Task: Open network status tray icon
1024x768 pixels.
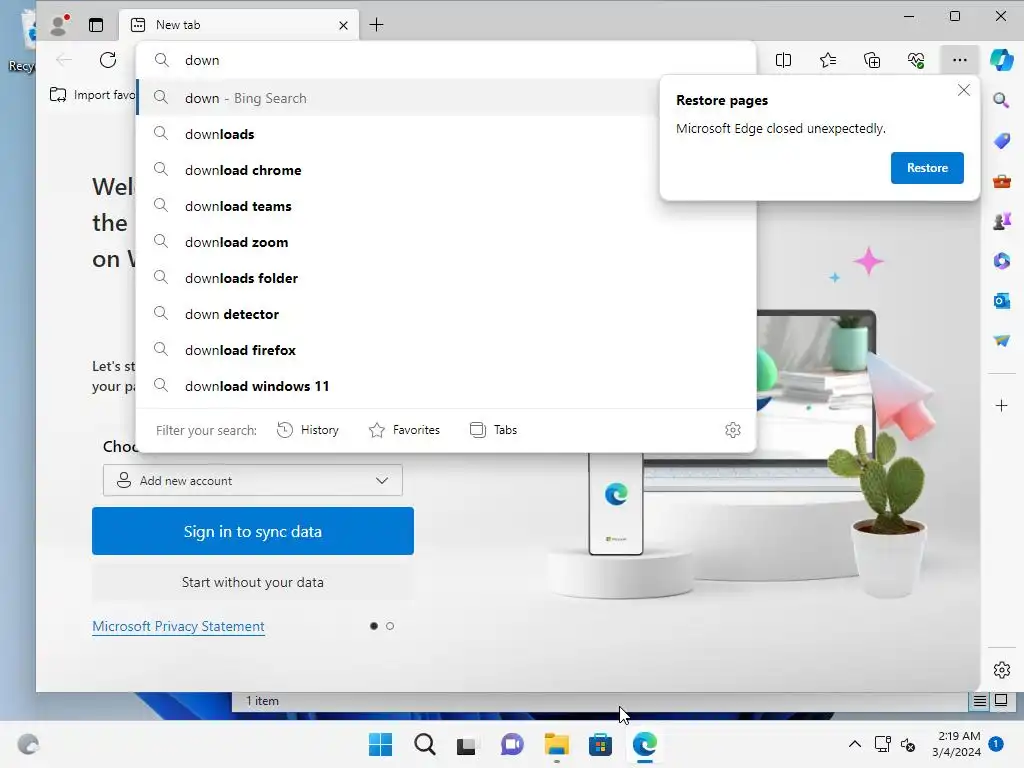Action: [882, 744]
